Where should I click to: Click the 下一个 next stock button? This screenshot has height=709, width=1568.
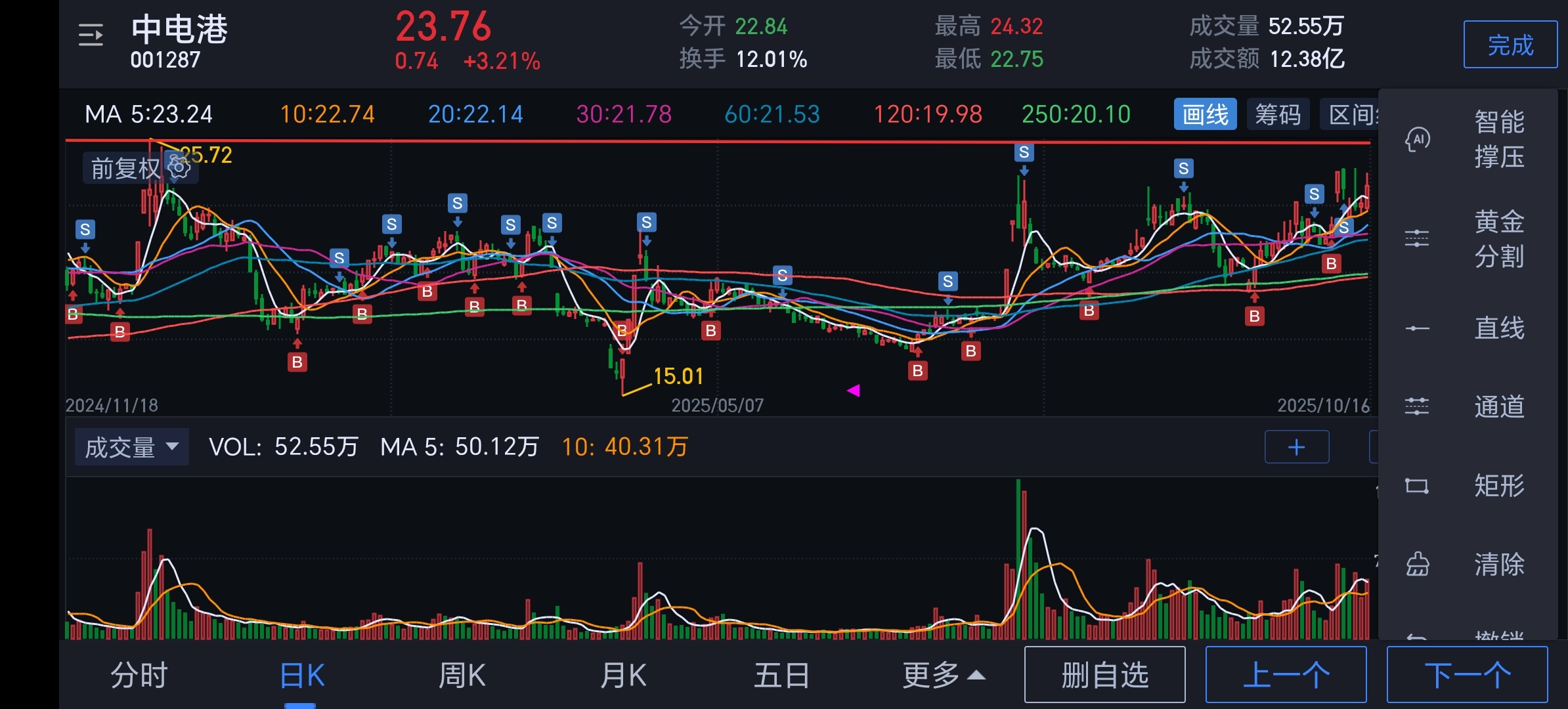tap(1467, 675)
